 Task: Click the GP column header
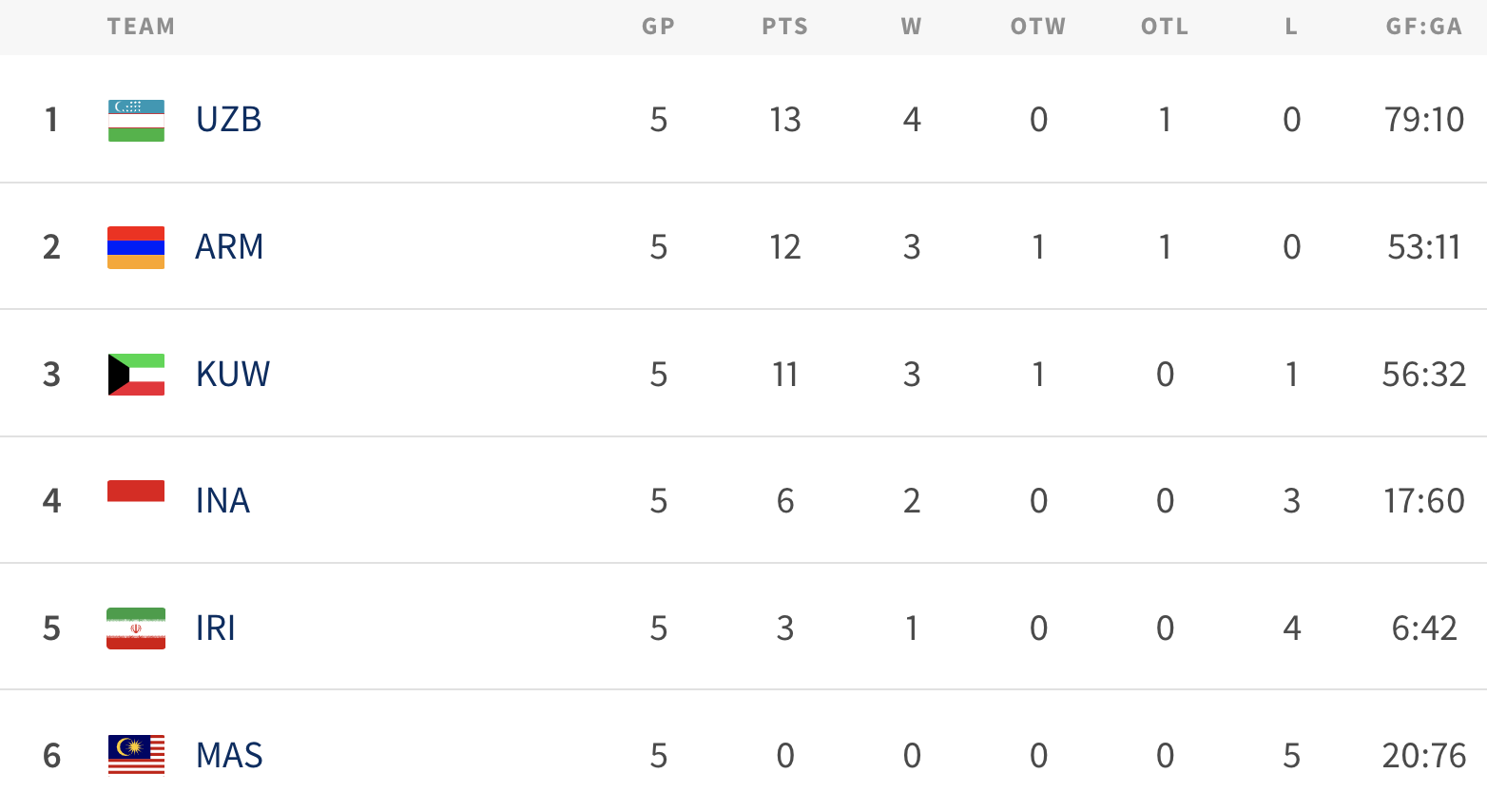658,27
